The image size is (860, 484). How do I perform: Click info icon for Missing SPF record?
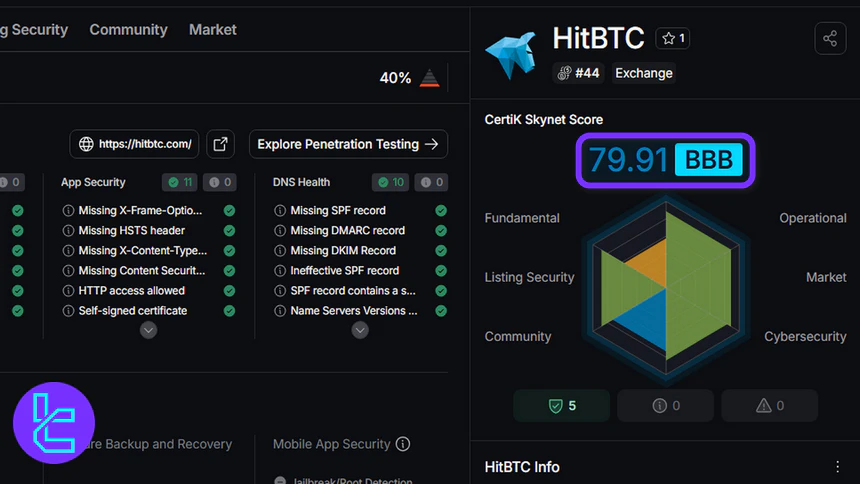point(280,211)
